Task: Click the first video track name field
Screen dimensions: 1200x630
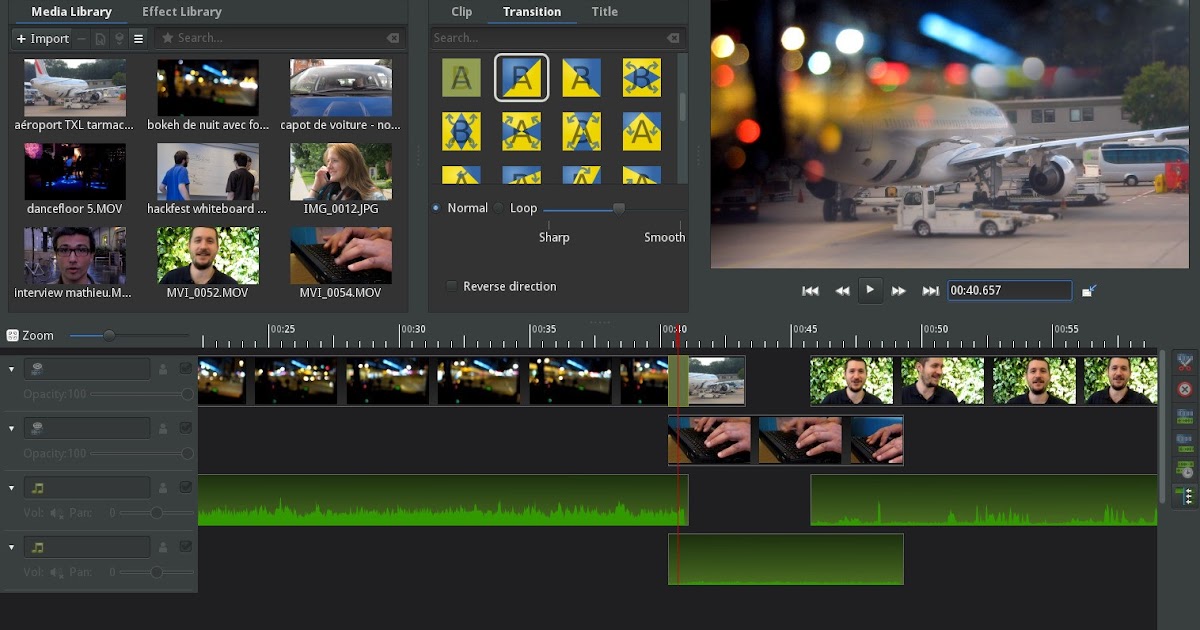Action: (87, 369)
